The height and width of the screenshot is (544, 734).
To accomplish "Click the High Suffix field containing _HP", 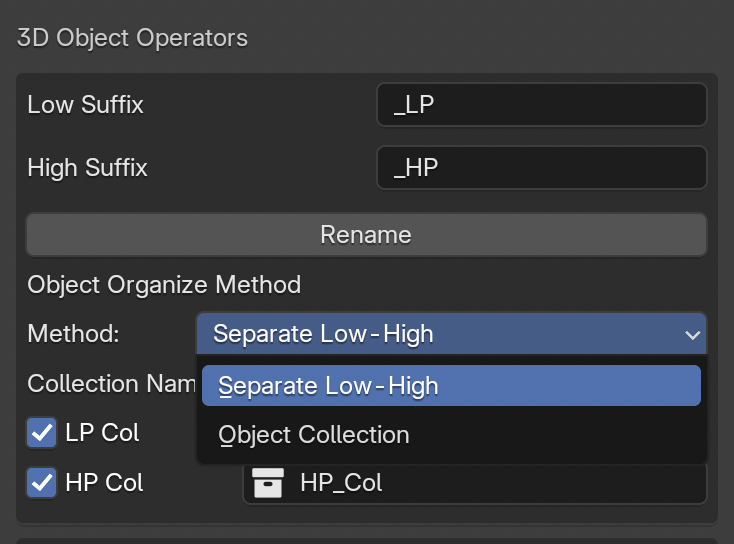I will [541, 167].
